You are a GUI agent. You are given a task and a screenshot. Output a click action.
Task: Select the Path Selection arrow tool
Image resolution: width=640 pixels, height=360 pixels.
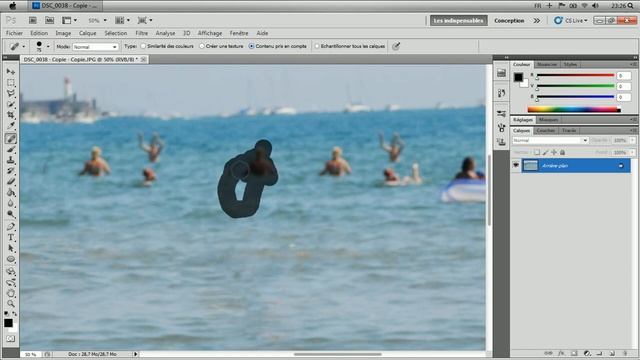coord(11,249)
